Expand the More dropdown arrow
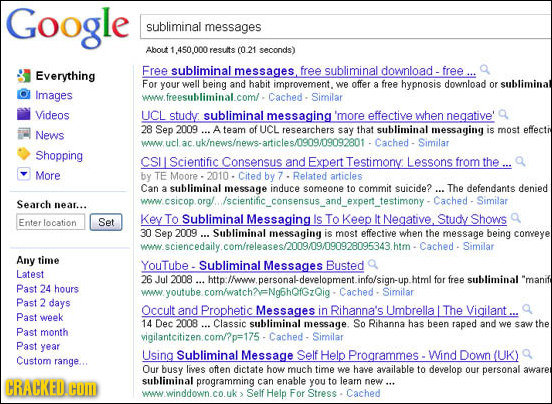552x404 pixels. click(23, 174)
